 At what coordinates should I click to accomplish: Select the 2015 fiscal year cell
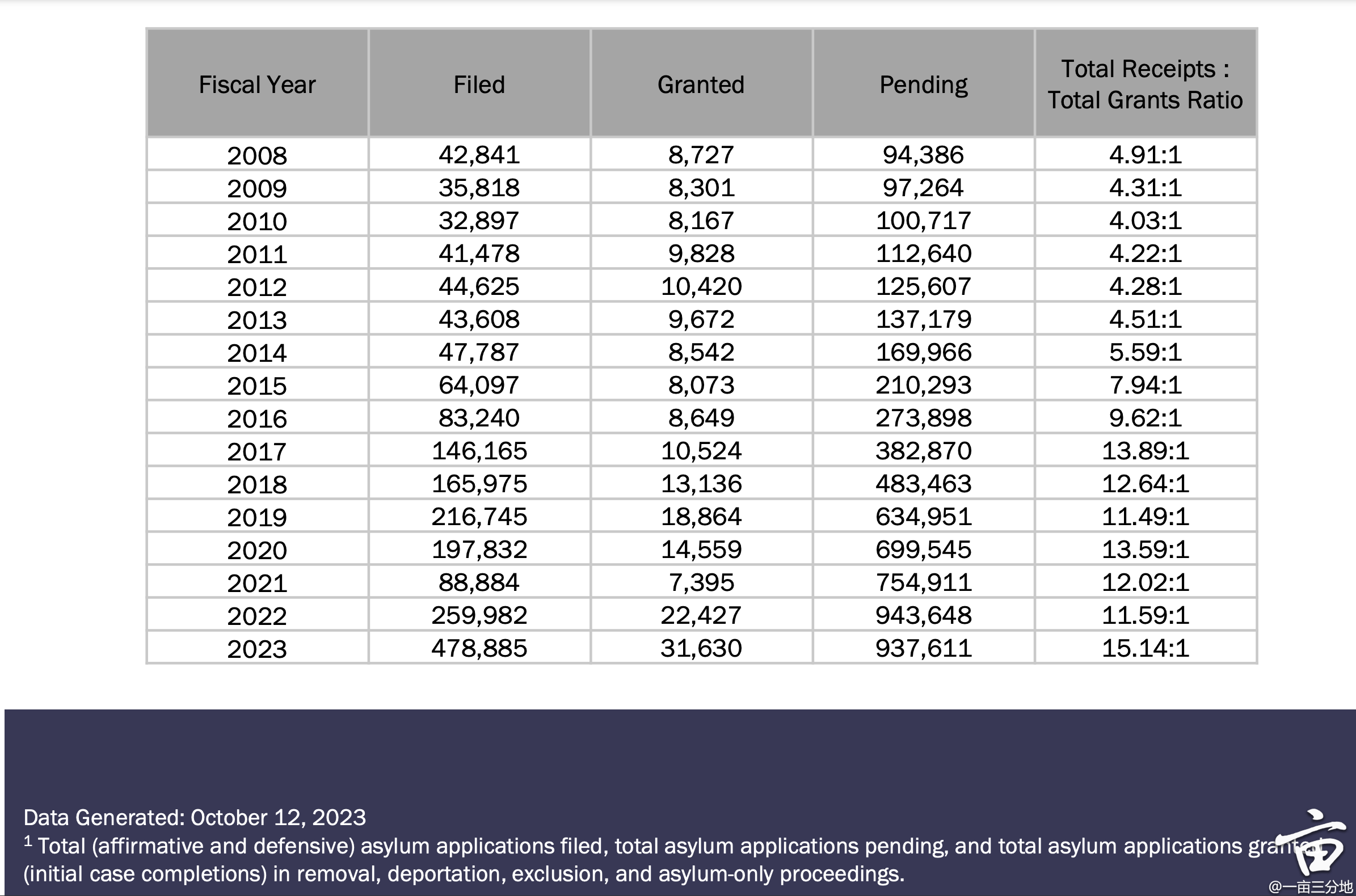click(x=257, y=384)
